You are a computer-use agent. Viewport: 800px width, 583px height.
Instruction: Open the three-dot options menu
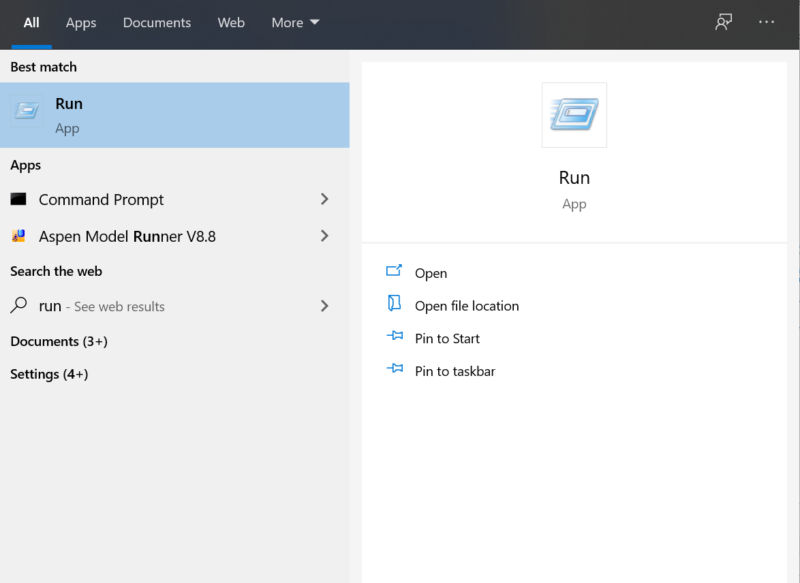click(767, 22)
